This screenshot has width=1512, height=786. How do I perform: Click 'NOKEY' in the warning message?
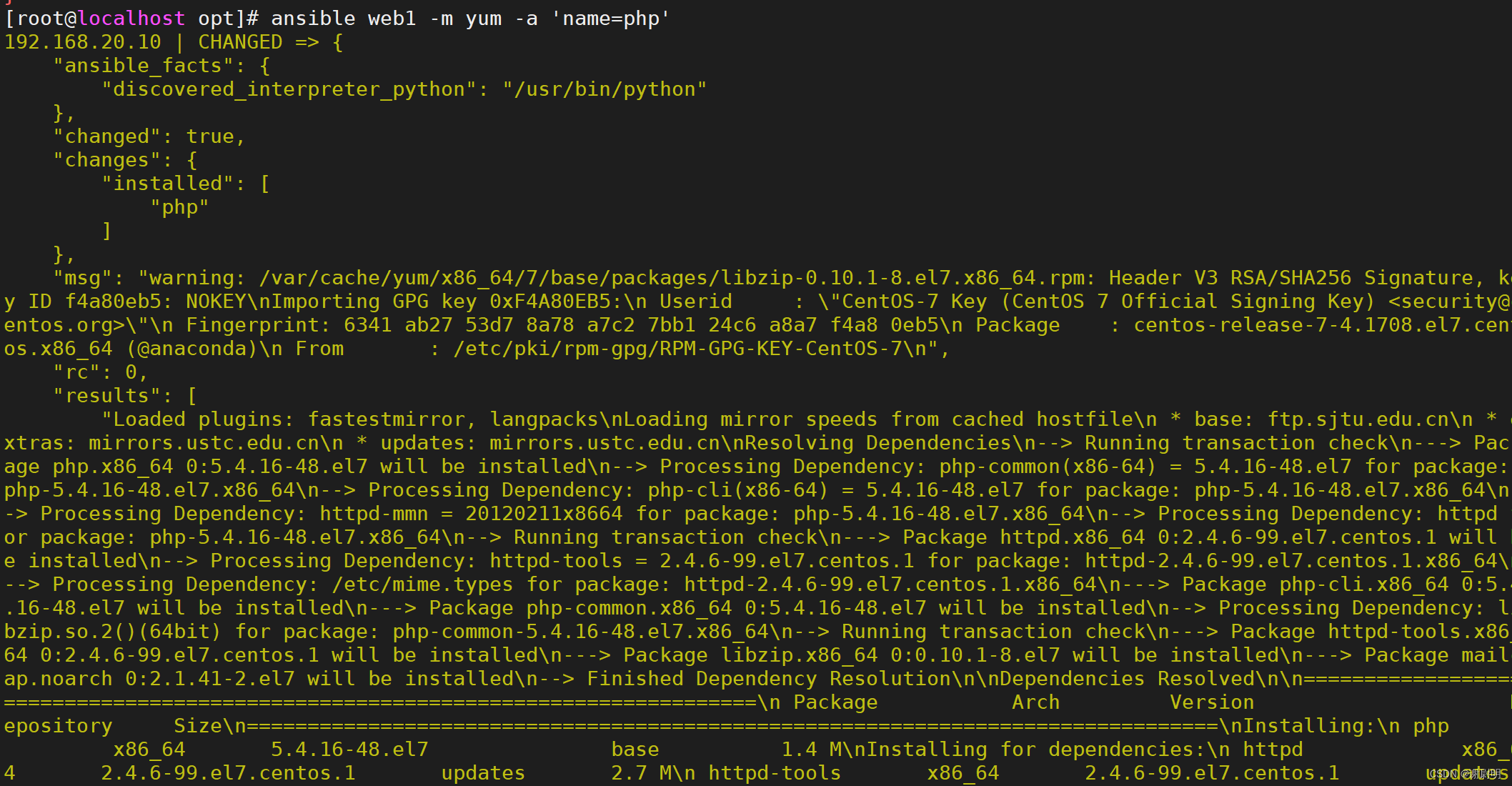(217, 302)
